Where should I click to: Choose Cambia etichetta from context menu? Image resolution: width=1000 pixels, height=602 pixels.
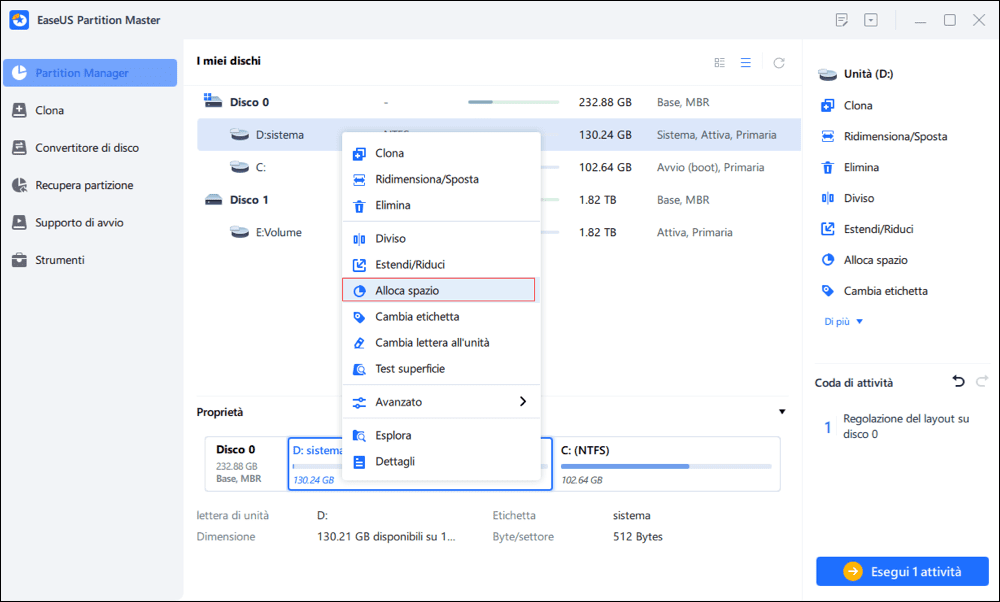point(441,317)
